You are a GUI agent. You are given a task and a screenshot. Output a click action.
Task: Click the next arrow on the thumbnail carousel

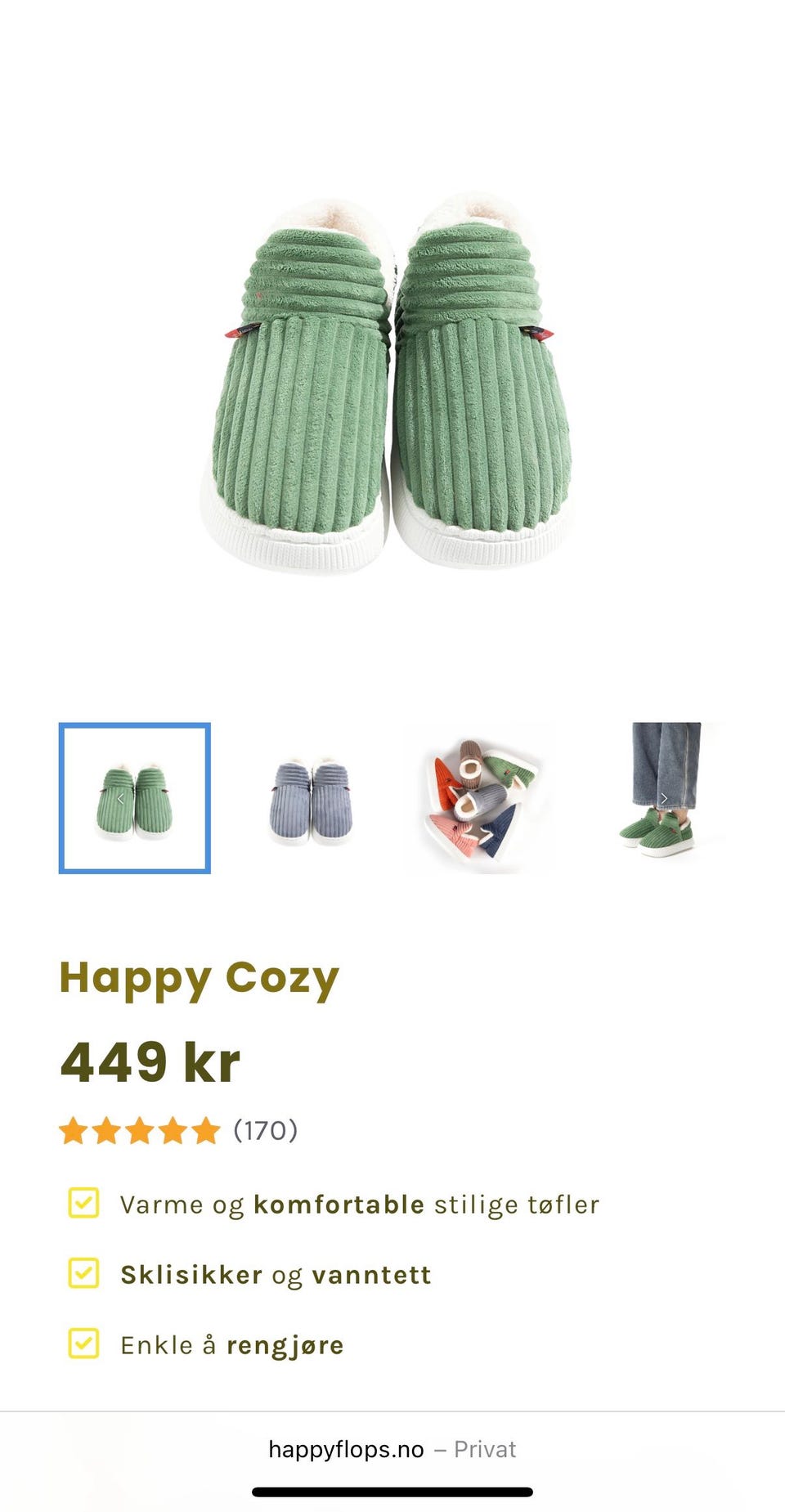click(x=664, y=799)
